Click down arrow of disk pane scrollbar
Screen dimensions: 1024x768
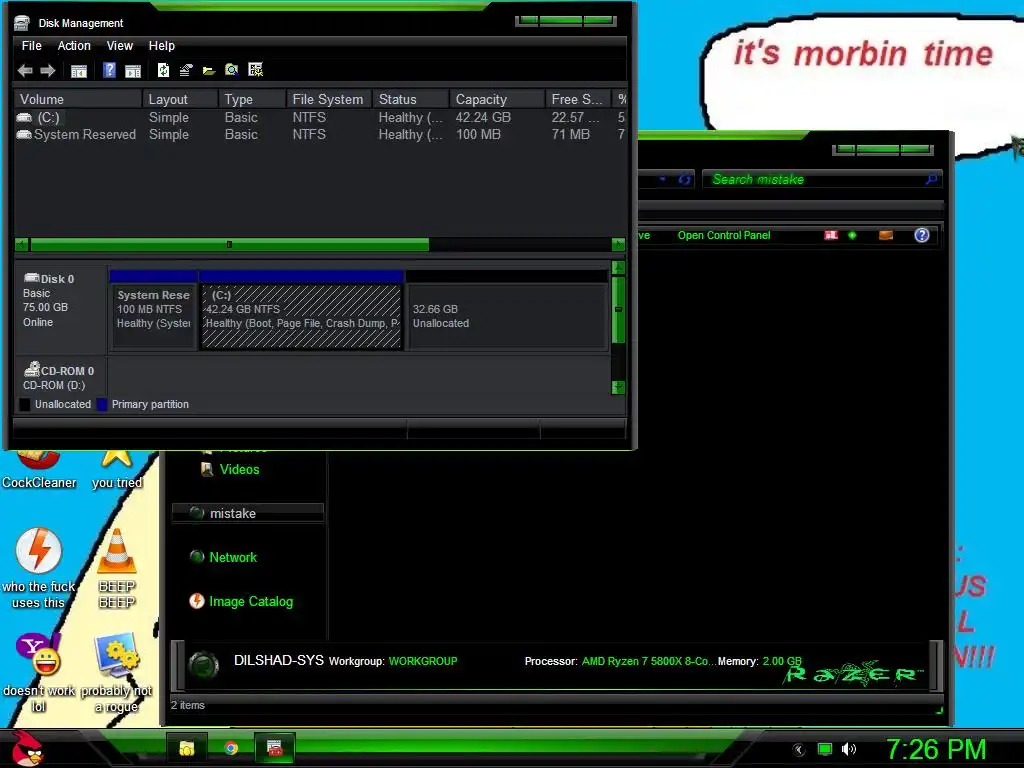point(618,387)
